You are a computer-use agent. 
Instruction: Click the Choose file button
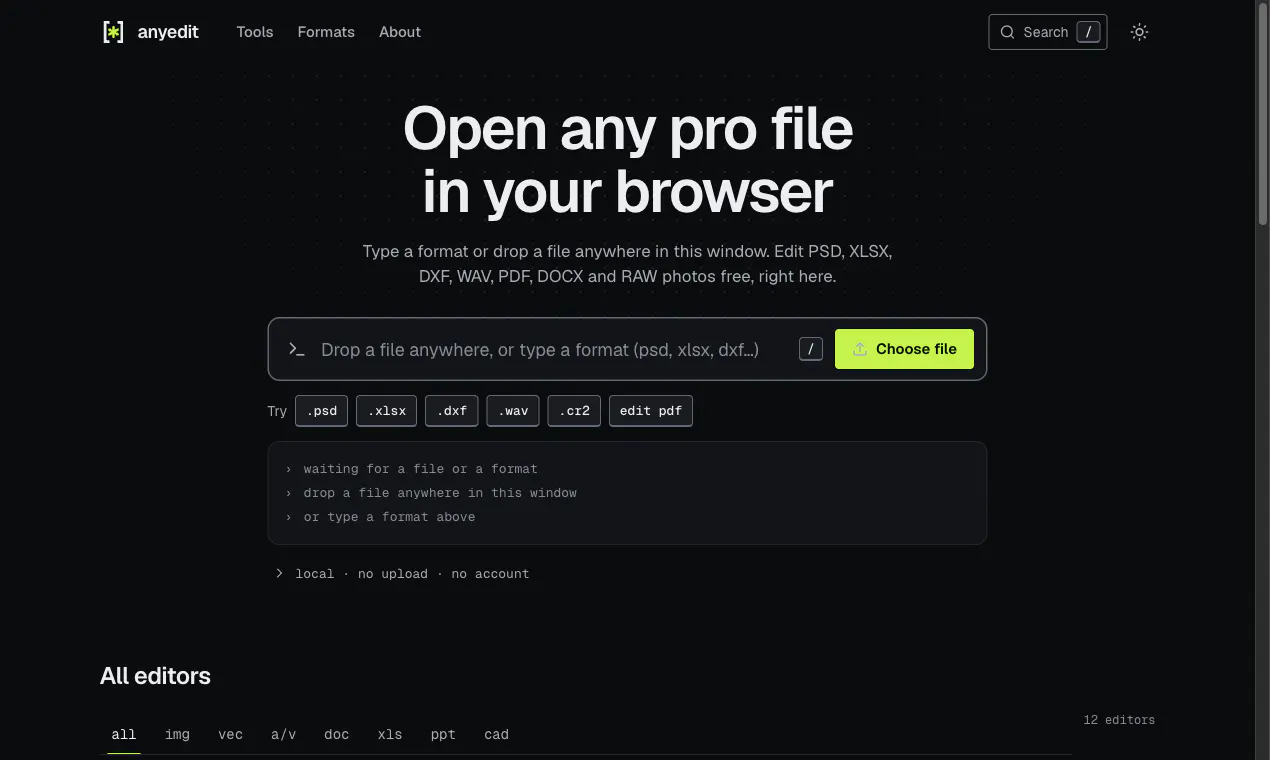point(904,349)
